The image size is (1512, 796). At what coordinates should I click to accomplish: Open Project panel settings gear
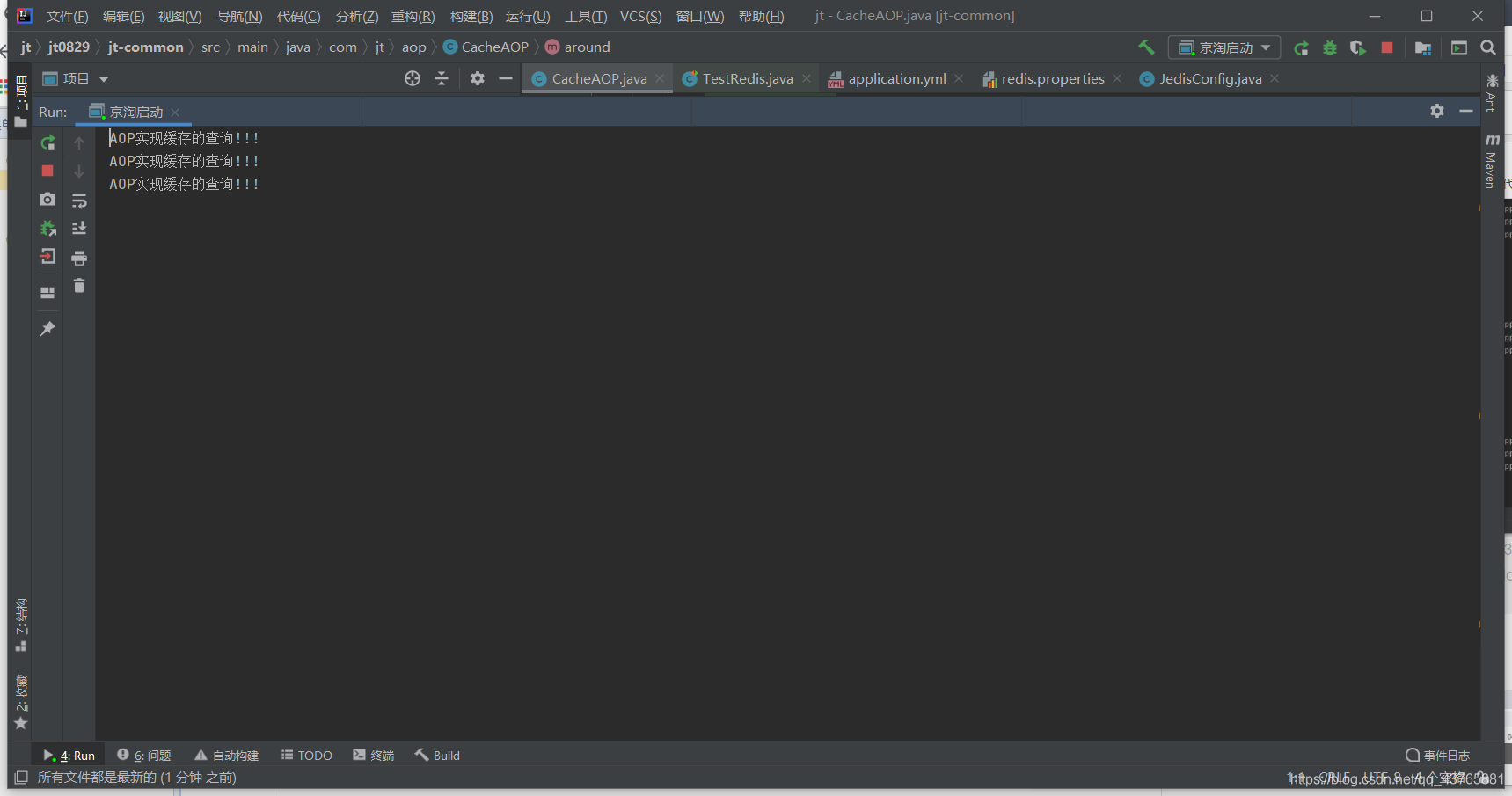click(478, 78)
